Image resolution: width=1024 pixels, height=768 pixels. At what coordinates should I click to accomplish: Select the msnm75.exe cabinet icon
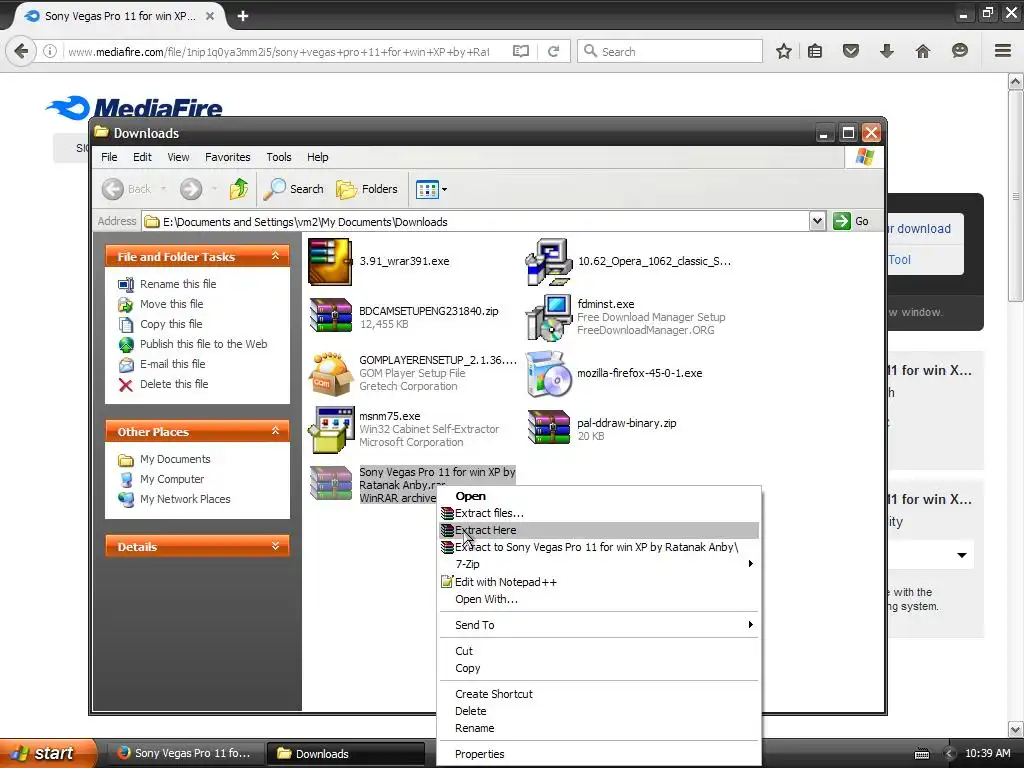(x=331, y=430)
